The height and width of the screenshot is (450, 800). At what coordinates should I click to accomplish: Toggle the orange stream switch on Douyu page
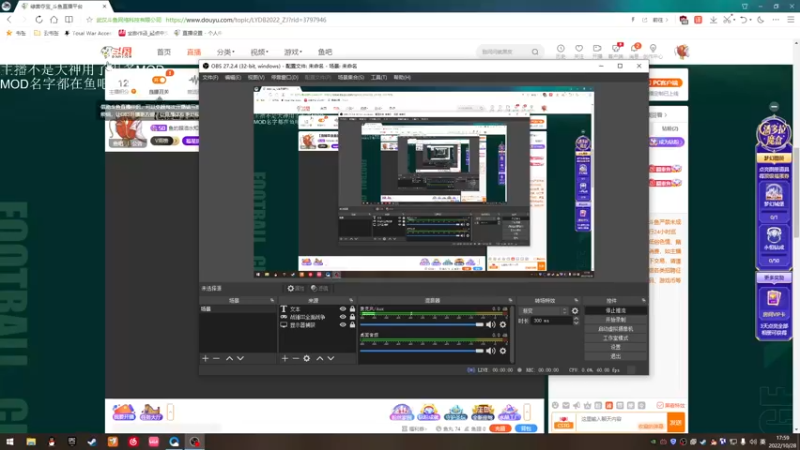coord(159,80)
